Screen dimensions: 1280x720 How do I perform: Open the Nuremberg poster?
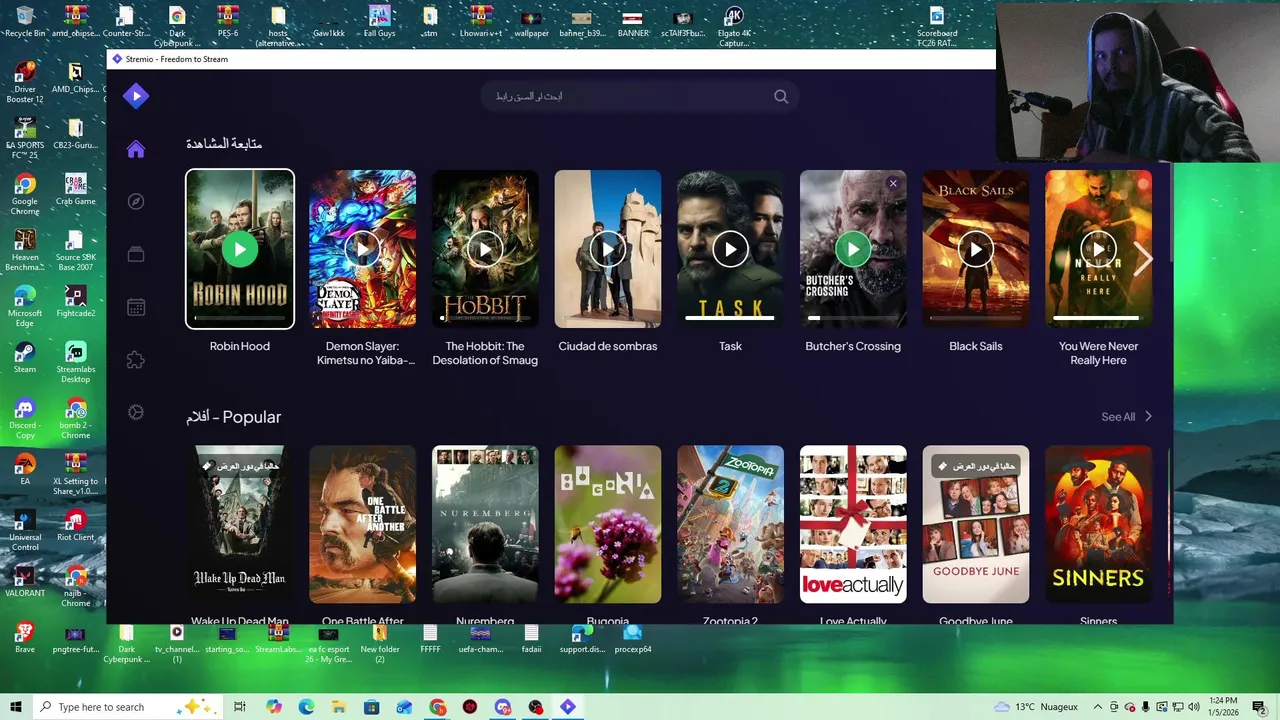(485, 524)
